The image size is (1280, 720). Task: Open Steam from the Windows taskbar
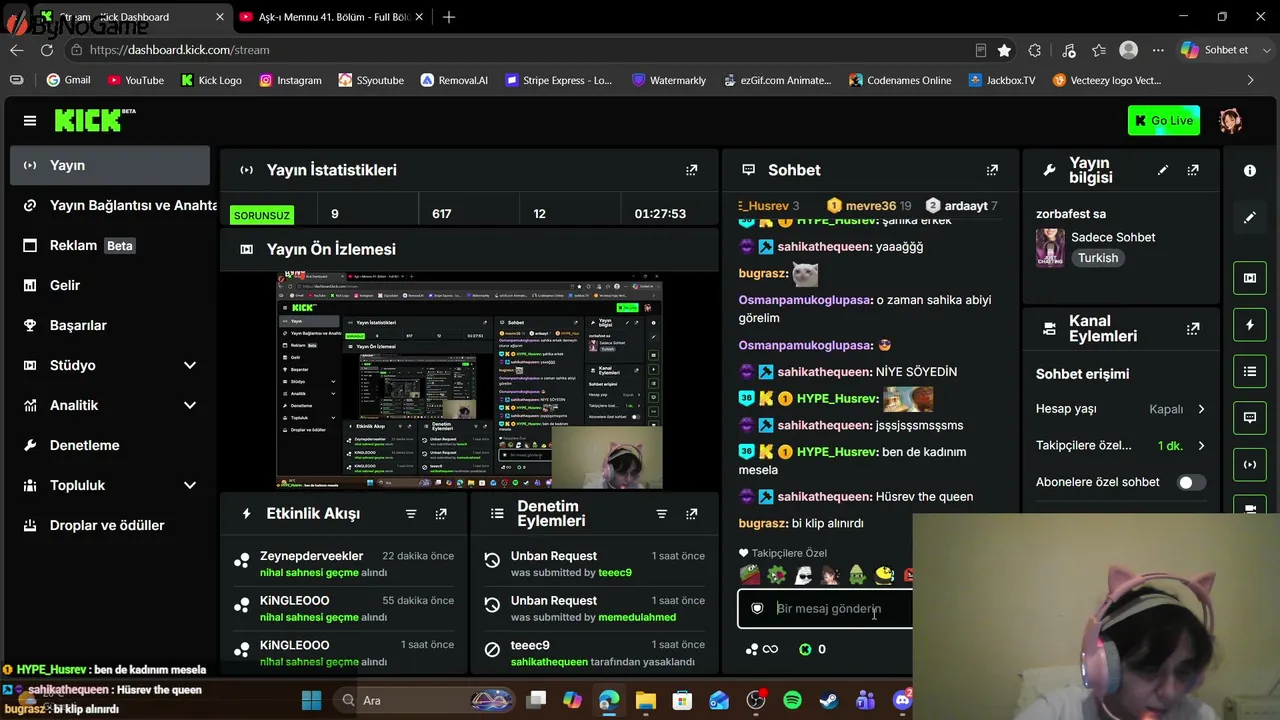(x=828, y=700)
